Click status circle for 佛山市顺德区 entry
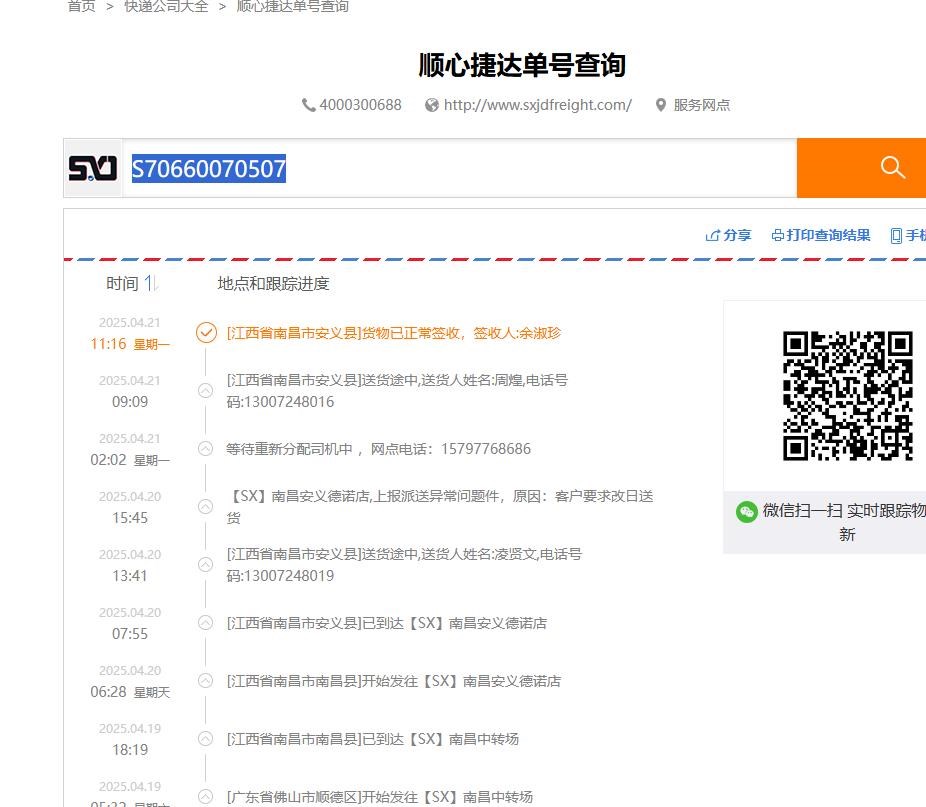 pos(206,796)
